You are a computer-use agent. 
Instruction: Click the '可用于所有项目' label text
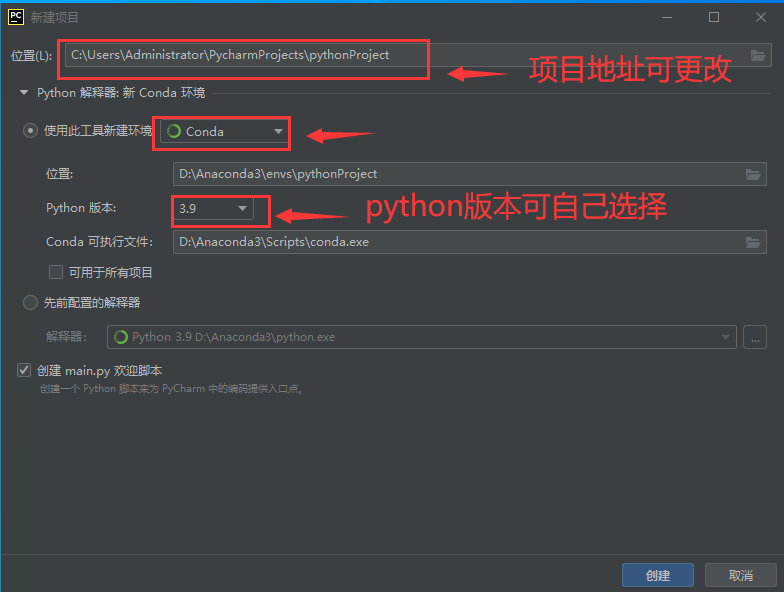click(x=110, y=272)
